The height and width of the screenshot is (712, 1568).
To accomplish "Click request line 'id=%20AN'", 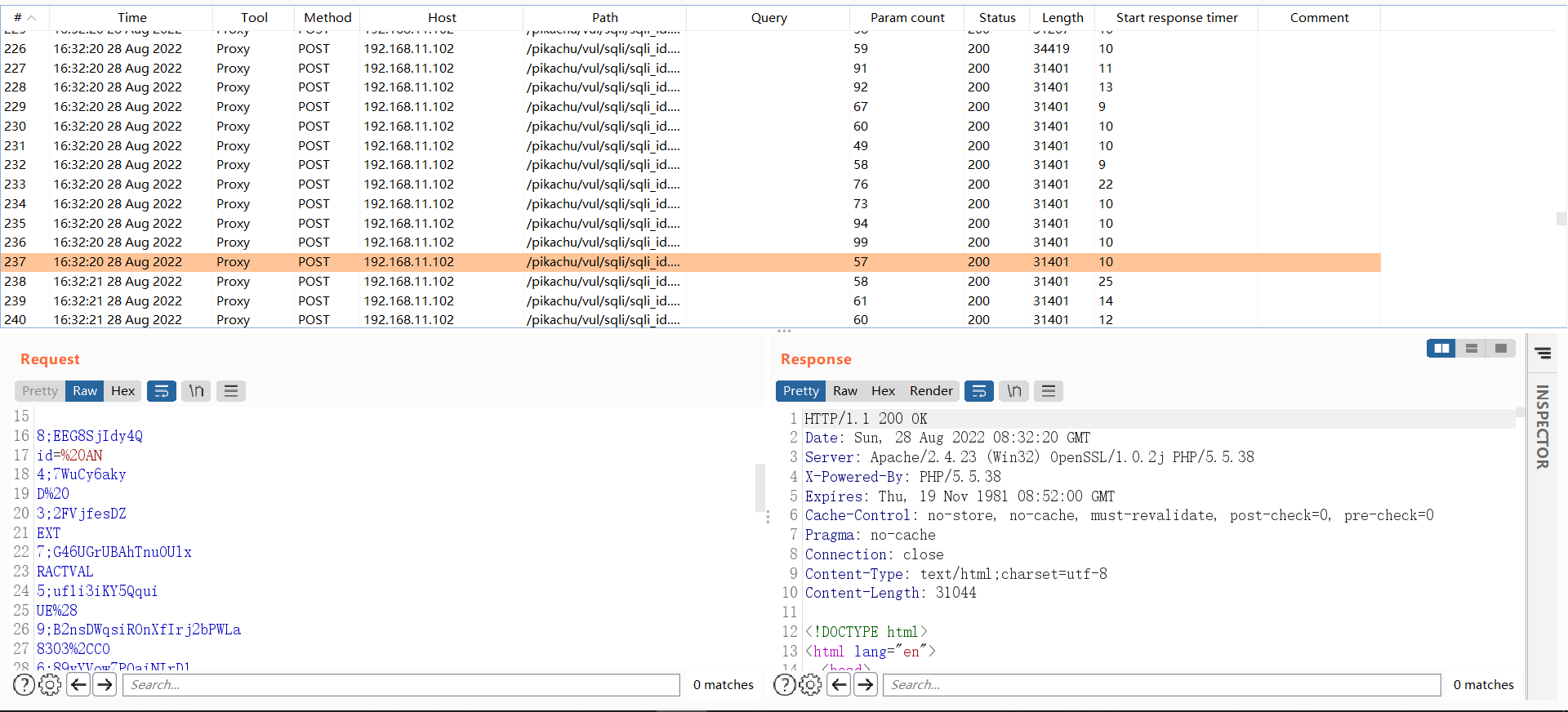I will 69,456.
